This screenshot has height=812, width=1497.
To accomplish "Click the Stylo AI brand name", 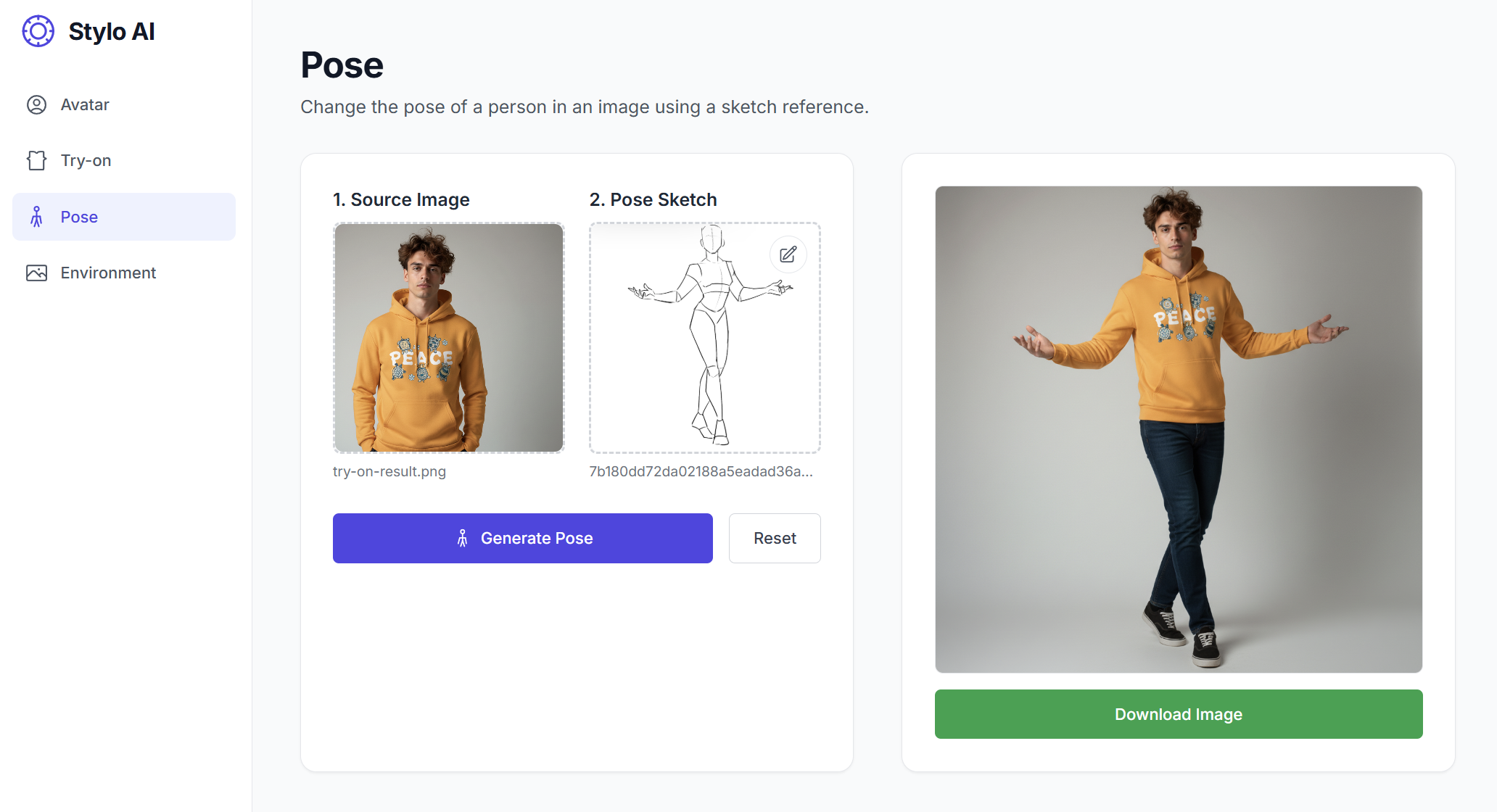I will click(112, 31).
